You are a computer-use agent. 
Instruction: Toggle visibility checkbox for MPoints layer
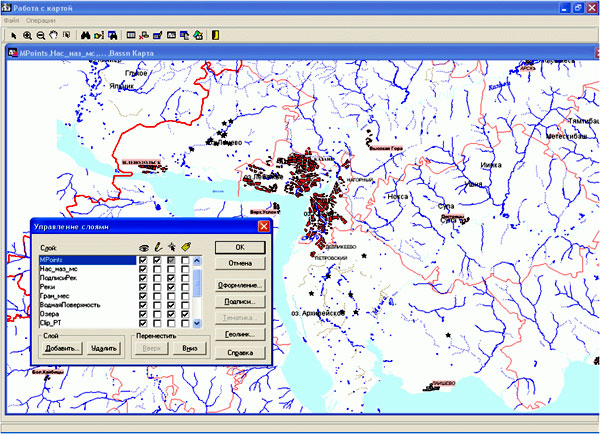coord(143,260)
